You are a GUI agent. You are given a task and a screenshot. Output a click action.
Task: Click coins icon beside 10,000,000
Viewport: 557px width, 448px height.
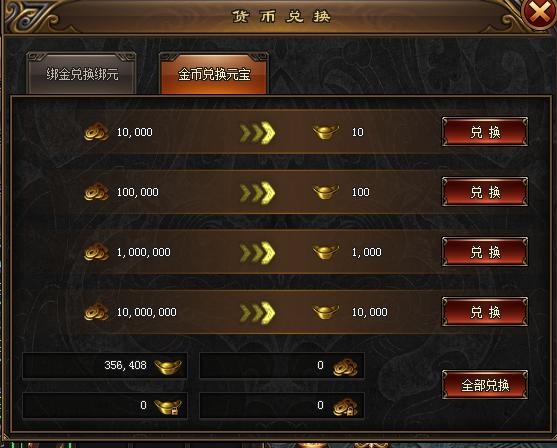coord(96,312)
